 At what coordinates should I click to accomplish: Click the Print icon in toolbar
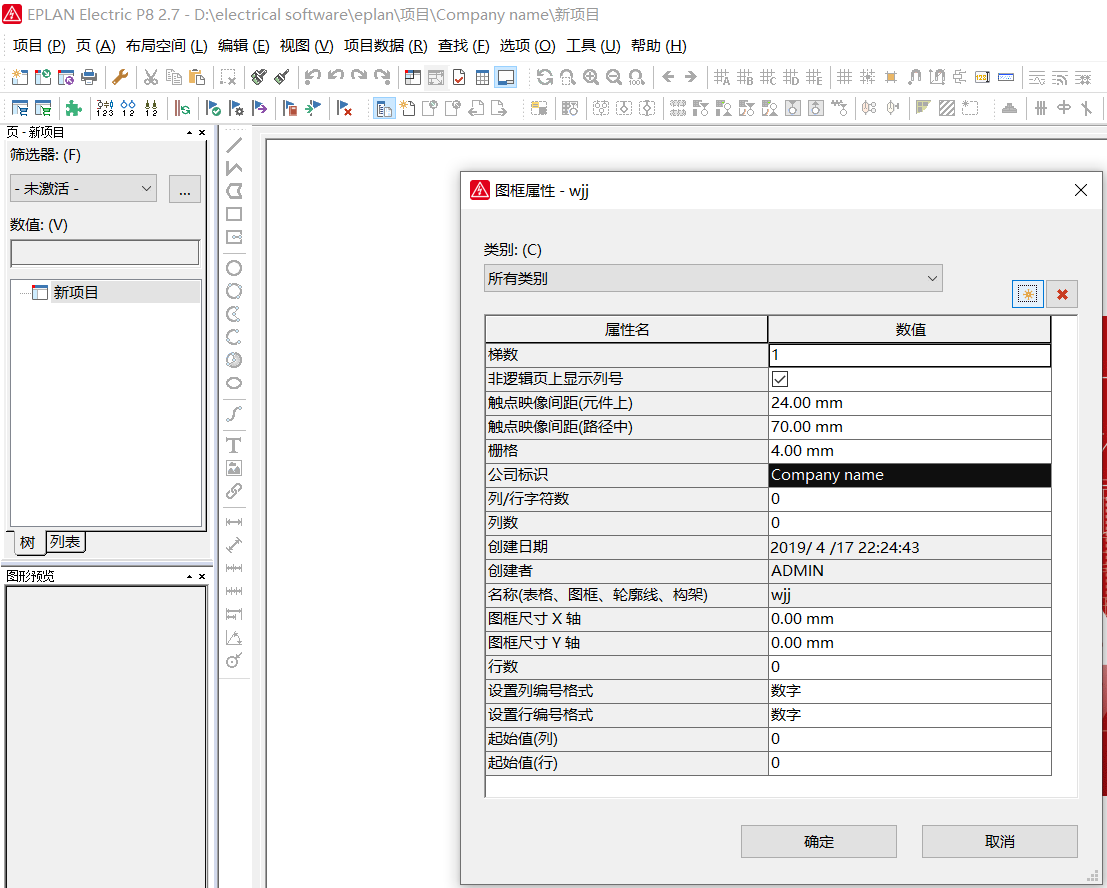(x=89, y=77)
